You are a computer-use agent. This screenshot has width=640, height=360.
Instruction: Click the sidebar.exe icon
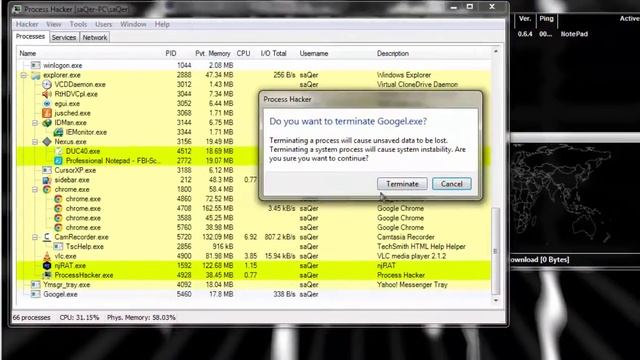pos(47,180)
